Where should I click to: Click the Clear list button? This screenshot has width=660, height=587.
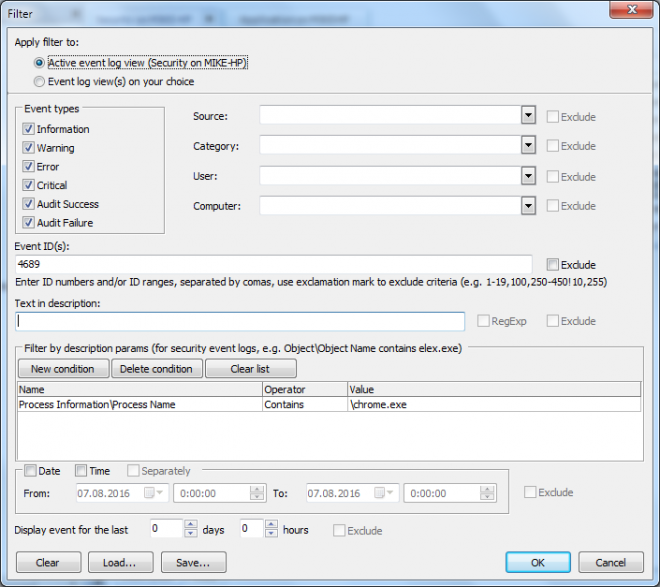[251, 369]
